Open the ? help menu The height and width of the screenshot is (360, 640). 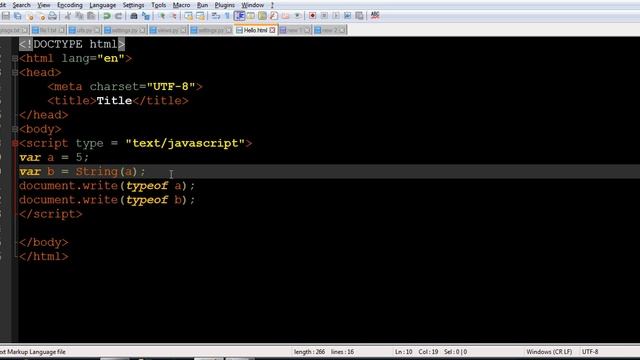click(272, 5)
